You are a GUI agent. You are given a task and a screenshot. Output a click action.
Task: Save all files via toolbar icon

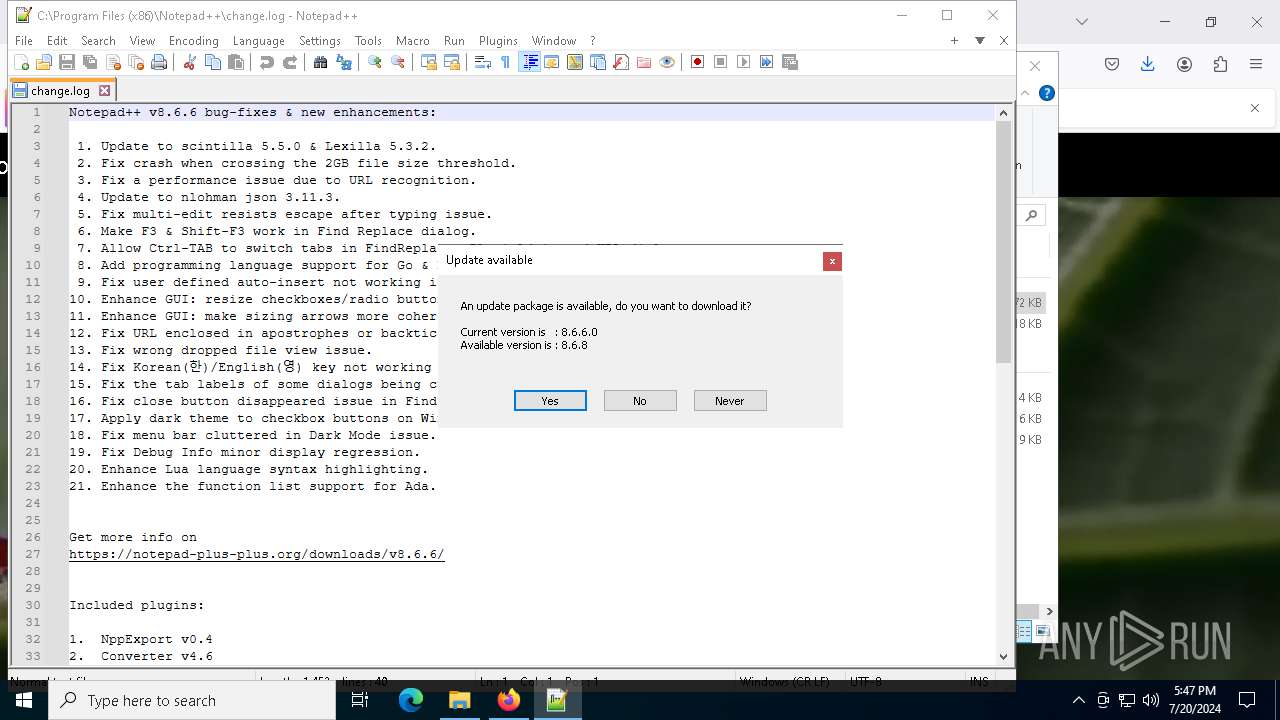tap(90, 62)
